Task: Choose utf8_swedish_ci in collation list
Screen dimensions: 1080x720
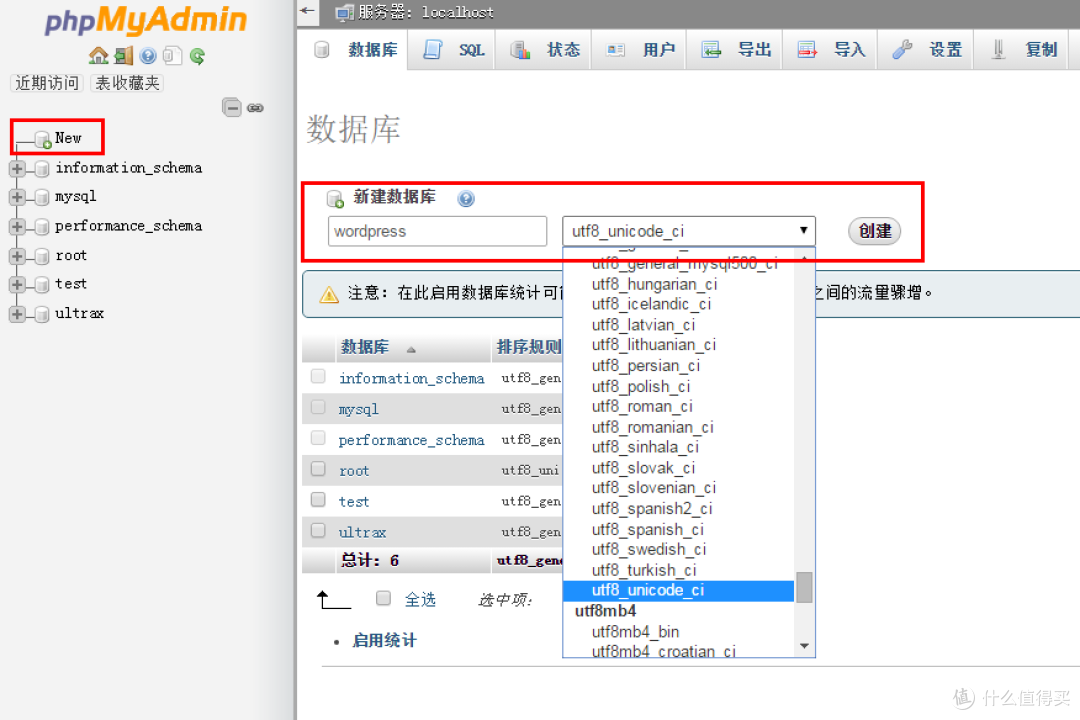Action: (x=678, y=549)
